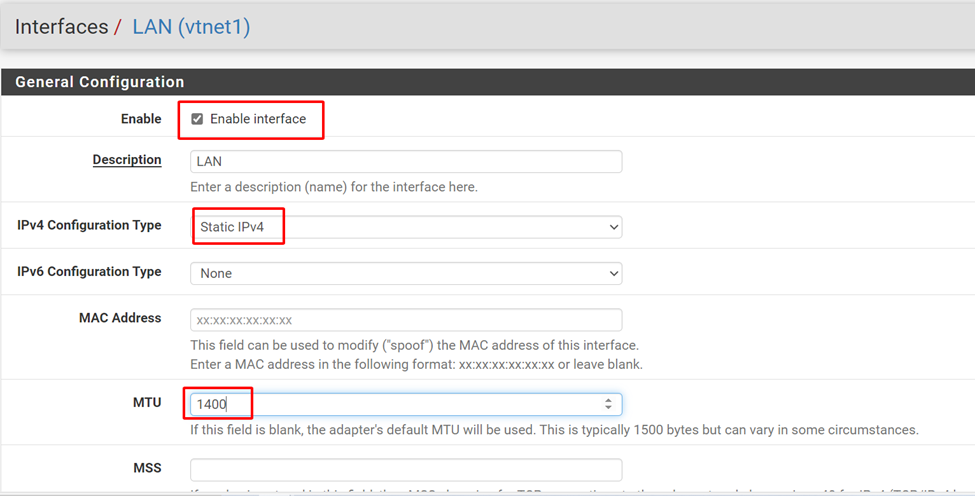Click the 'MAC Address' field label
This screenshot has height=496, width=975.
click(x=120, y=318)
